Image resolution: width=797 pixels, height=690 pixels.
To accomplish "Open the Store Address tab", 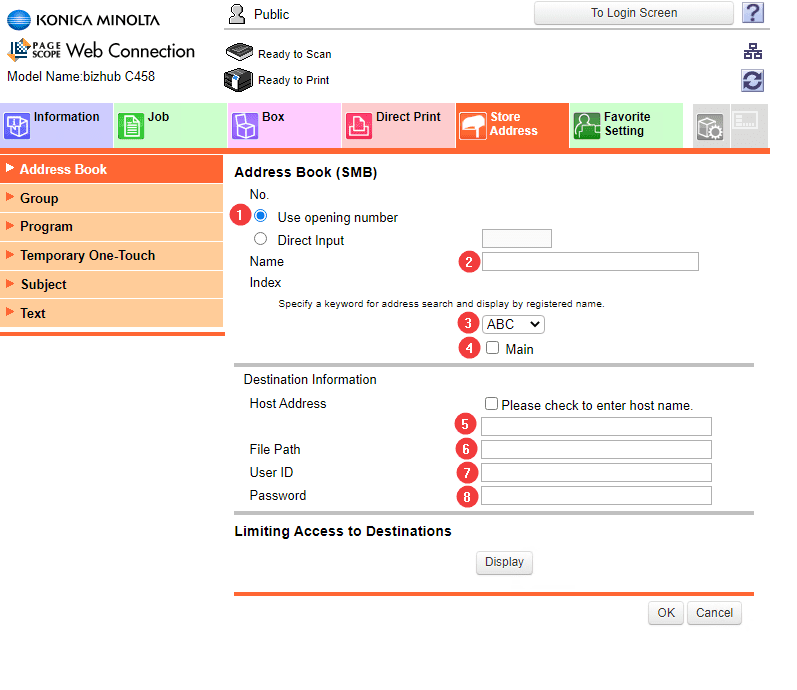I will (513, 125).
